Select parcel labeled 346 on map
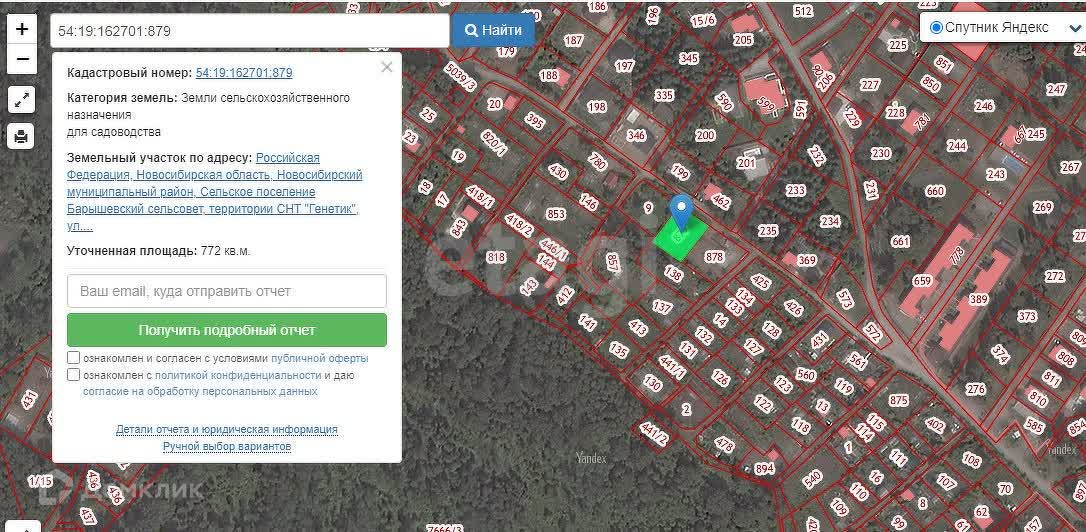 [637, 136]
